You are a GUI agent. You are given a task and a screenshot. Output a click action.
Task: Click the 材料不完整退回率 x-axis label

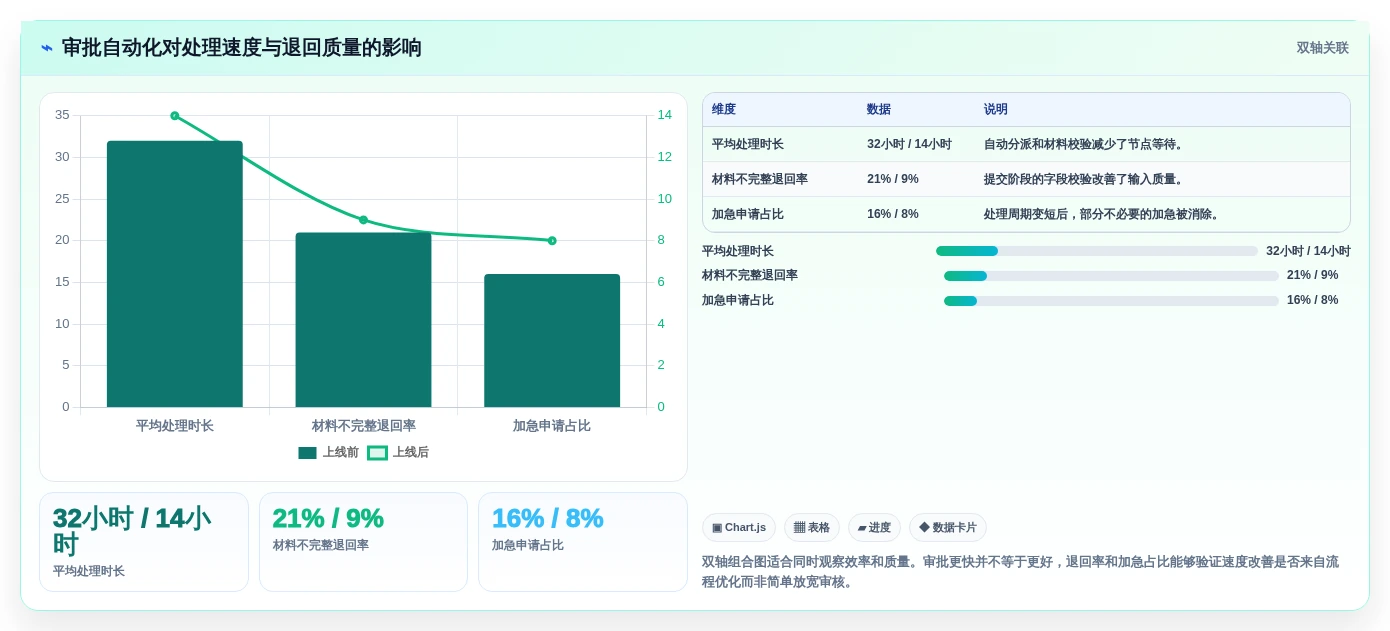pos(363,426)
